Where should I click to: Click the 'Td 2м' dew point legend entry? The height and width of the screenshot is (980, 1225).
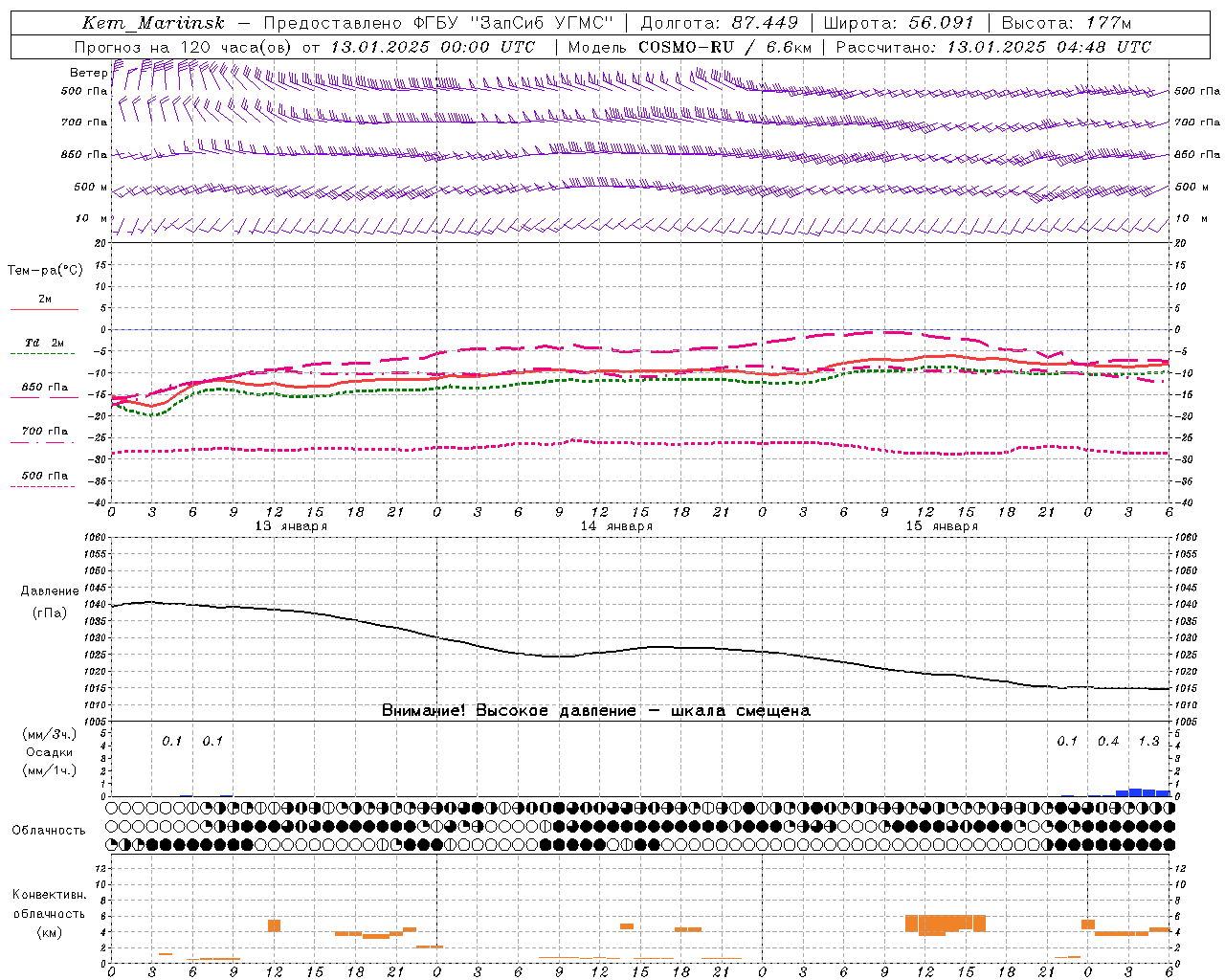45,343
